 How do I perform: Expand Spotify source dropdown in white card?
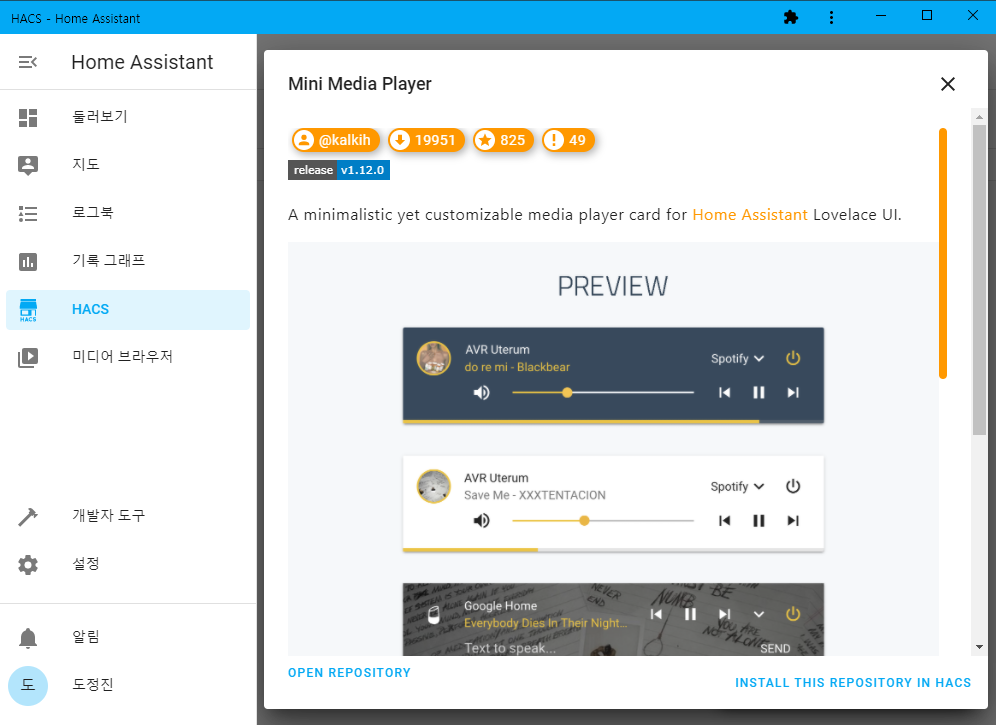tap(737, 487)
